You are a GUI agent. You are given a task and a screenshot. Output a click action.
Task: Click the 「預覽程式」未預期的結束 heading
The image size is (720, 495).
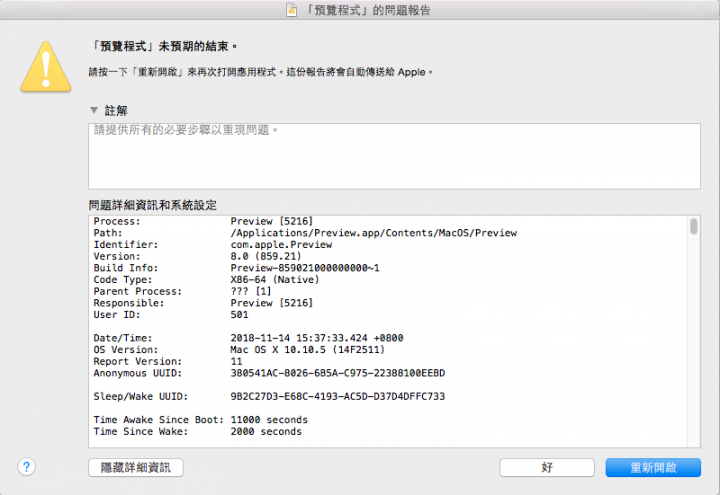point(164,46)
